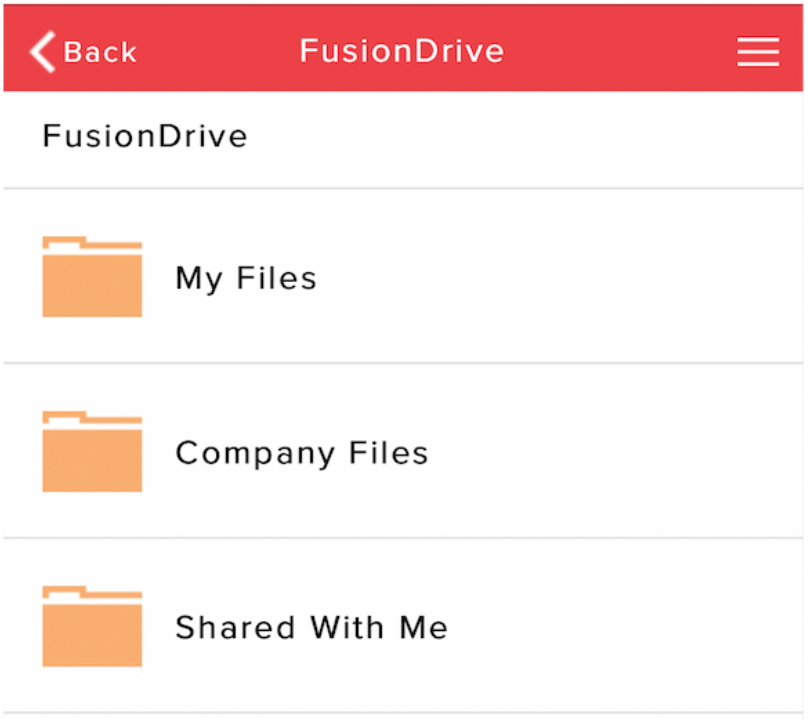Viewport: 808px width, 720px height.
Task: Open the hamburger menu
Action: [758, 51]
